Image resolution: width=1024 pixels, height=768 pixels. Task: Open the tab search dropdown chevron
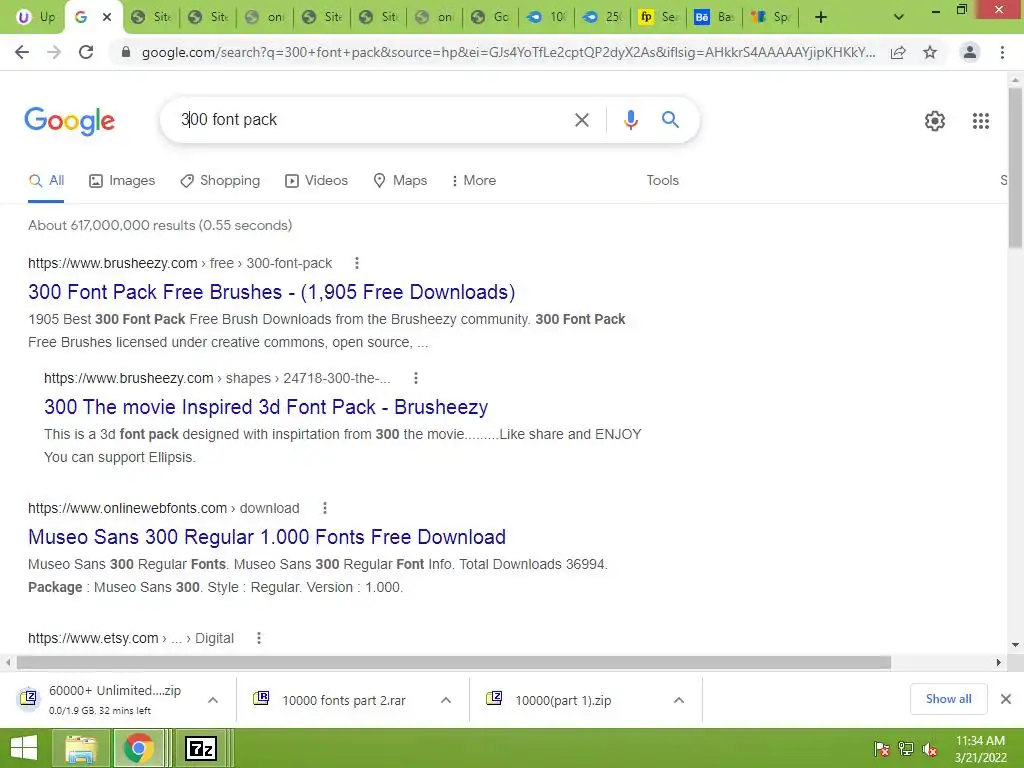899,17
